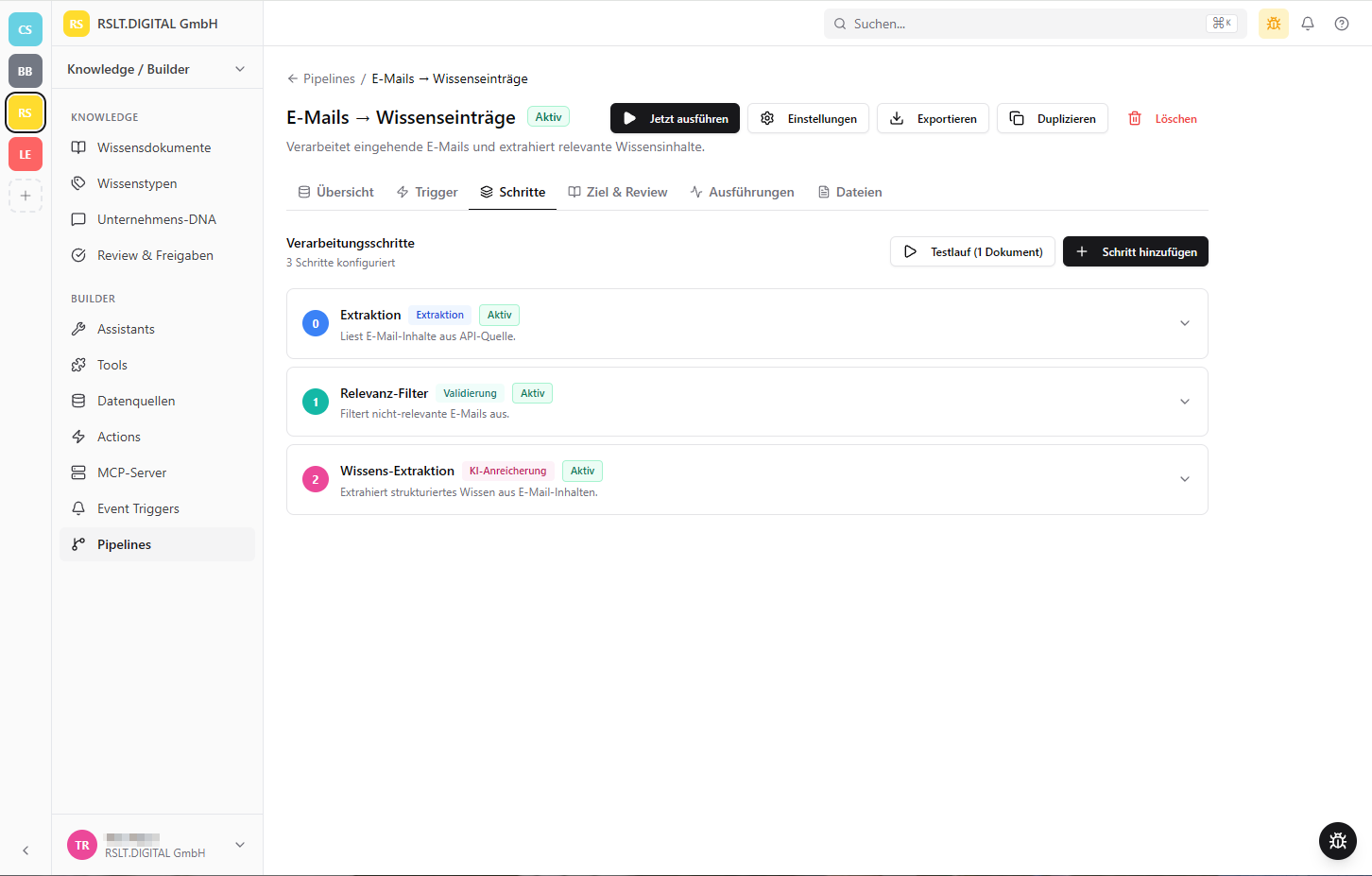Image resolution: width=1372 pixels, height=876 pixels.
Task: Switch to the Übersicht tab
Action: click(336, 192)
